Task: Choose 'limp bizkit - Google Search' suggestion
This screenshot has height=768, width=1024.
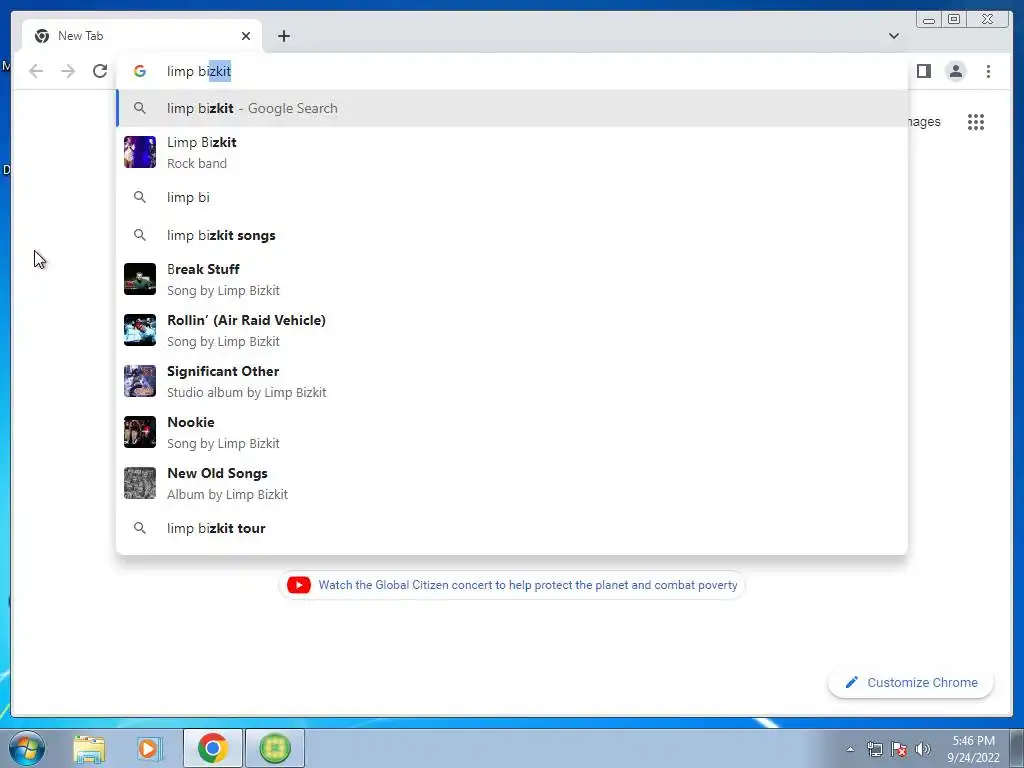Action: coord(513,108)
